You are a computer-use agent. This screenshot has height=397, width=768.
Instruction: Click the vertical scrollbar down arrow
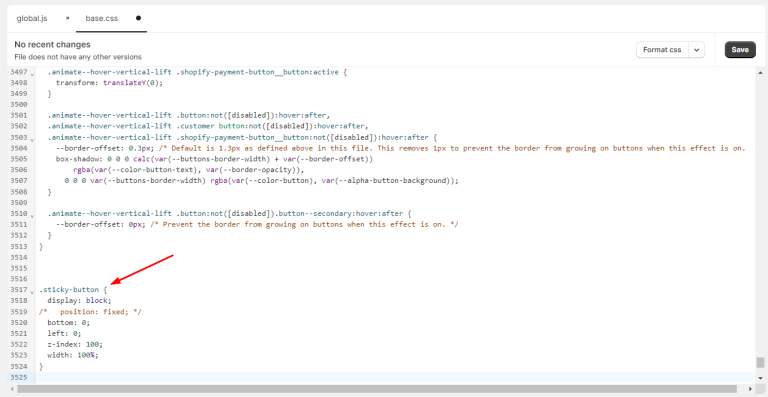click(x=760, y=378)
